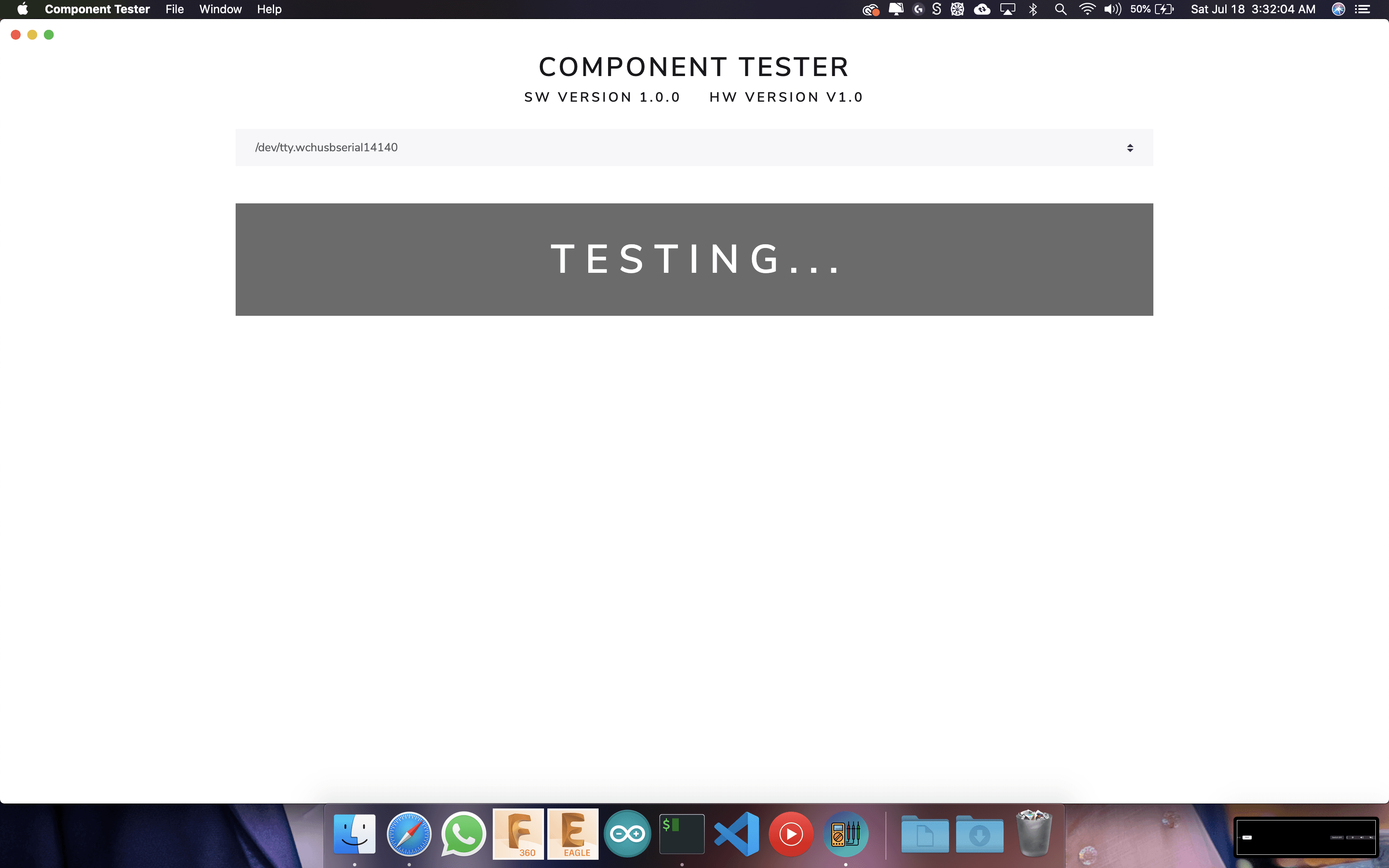This screenshot has height=868, width=1389.
Task: Open Autodesk EAGLE from the dock
Action: pos(573,833)
